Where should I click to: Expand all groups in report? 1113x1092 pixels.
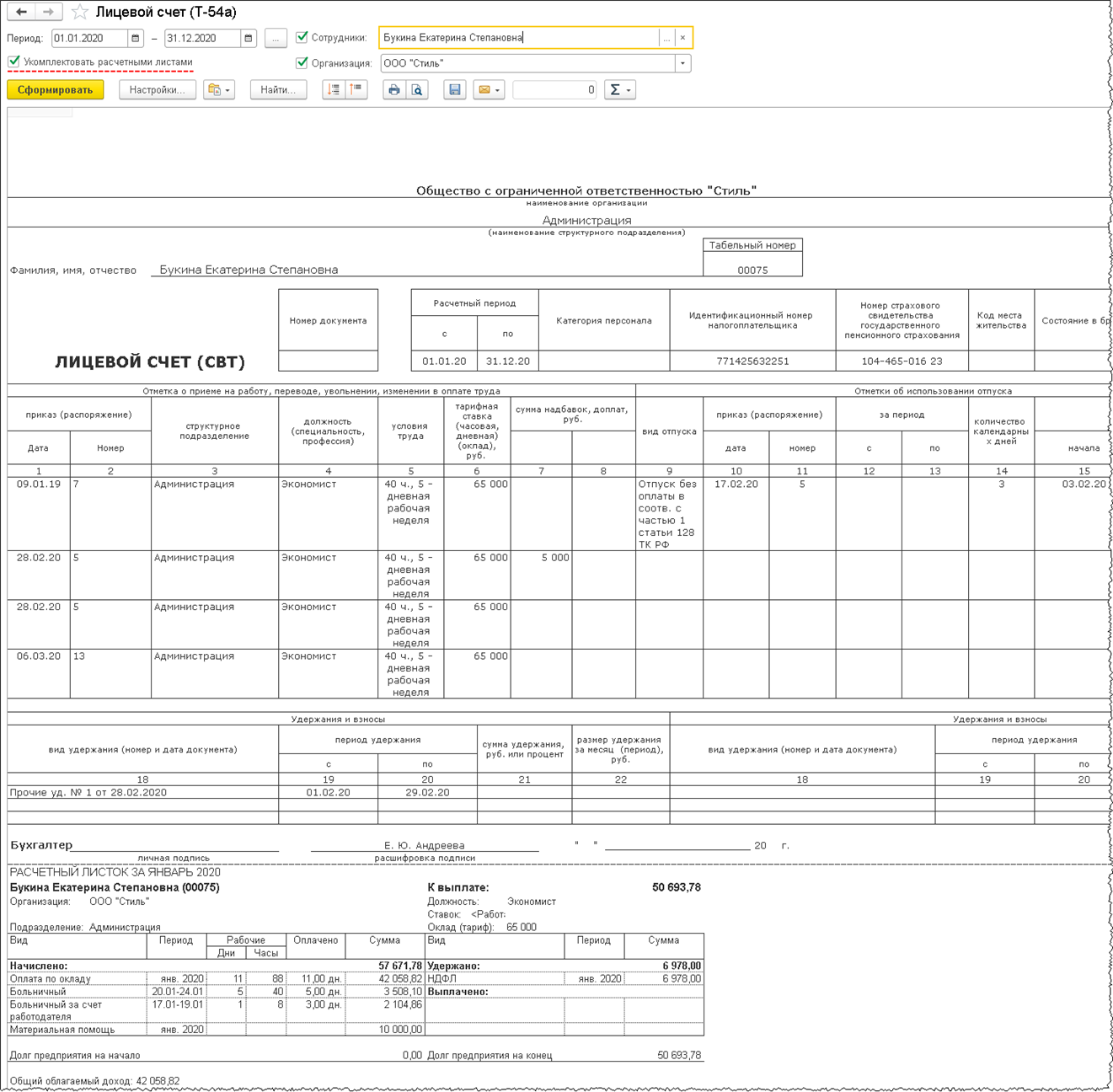pyautogui.click(x=334, y=90)
